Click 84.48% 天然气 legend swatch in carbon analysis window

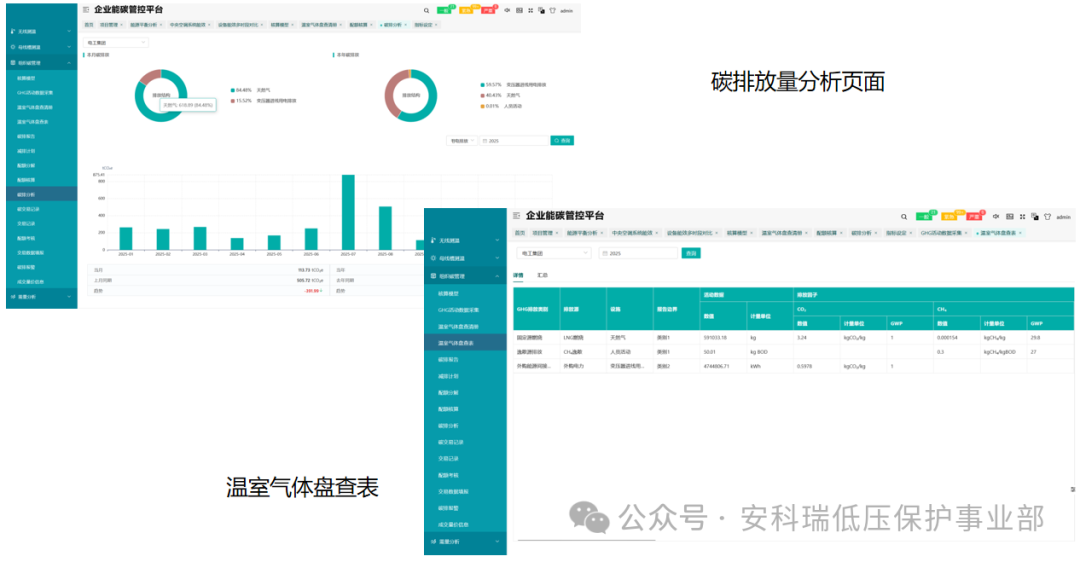click(233, 90)
